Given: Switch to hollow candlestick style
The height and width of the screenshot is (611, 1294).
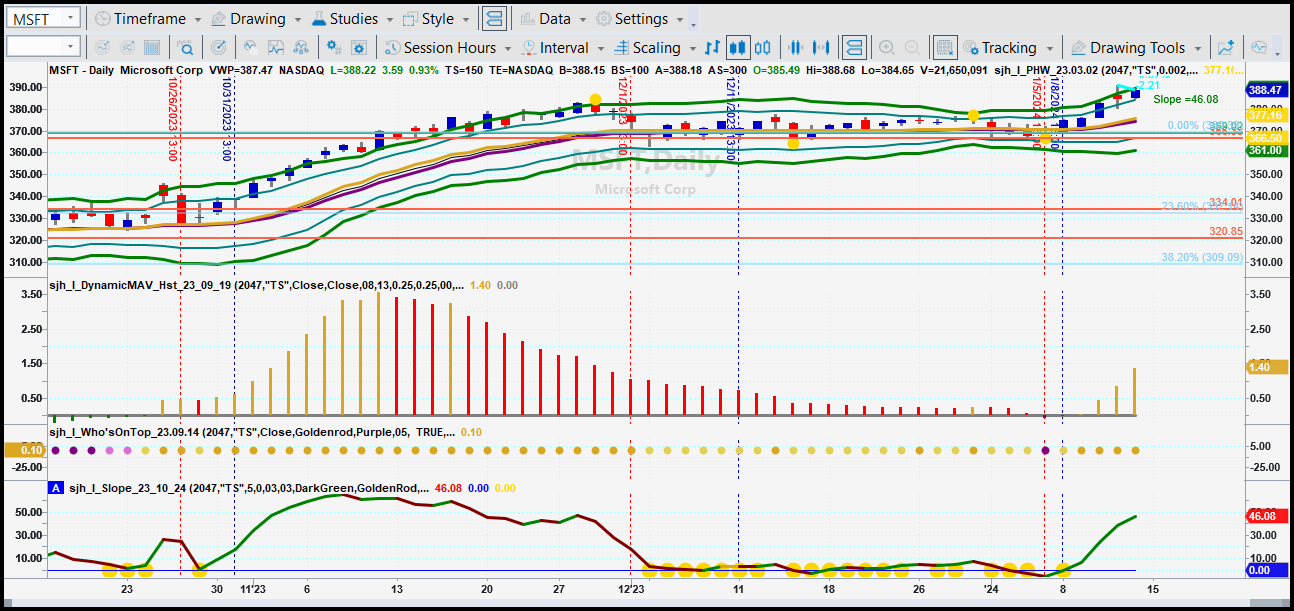Looking at the screenshot, I should pyautogui.click(x=763, y=47).
